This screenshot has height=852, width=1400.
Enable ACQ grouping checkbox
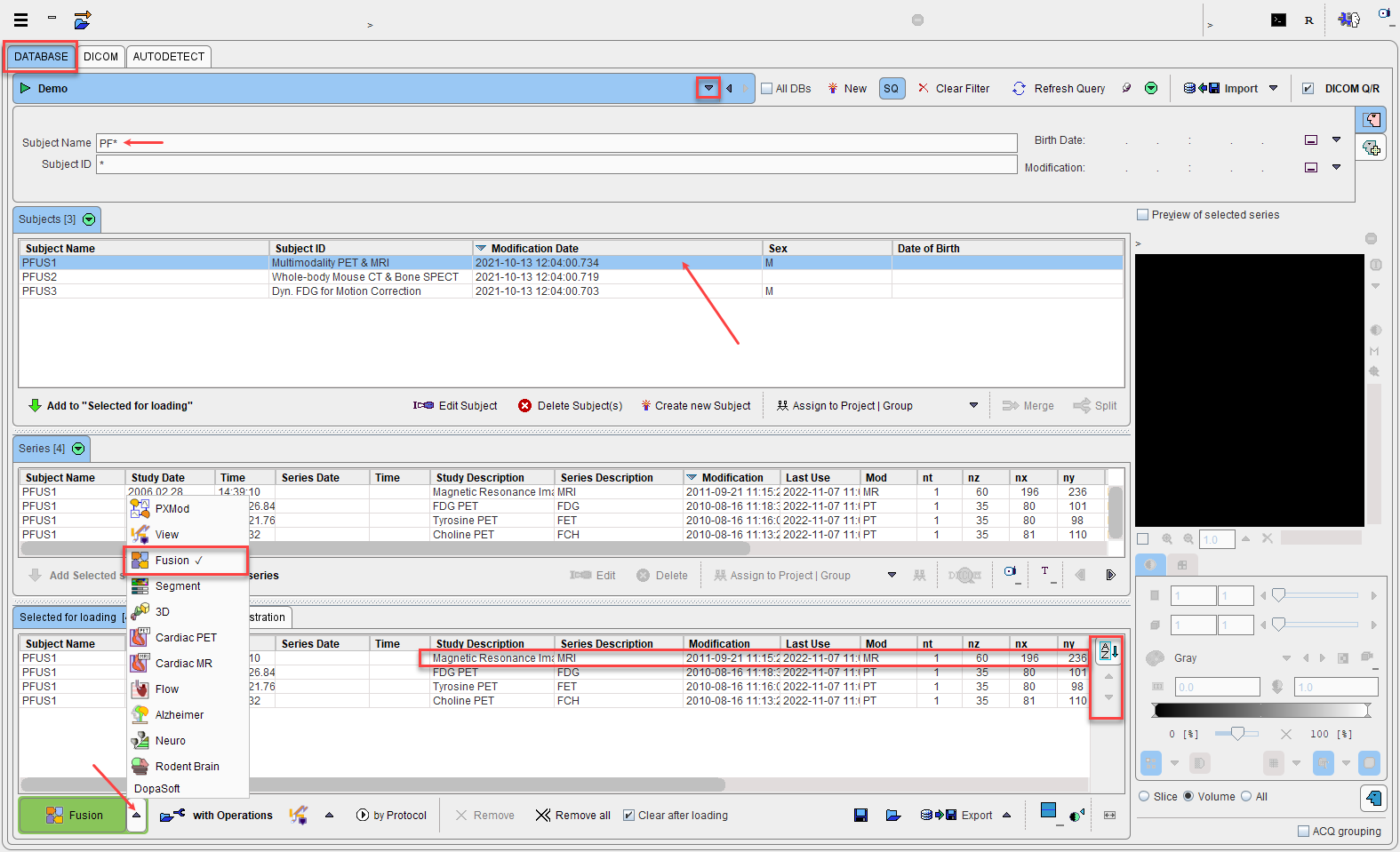[x=1303, y=832]
